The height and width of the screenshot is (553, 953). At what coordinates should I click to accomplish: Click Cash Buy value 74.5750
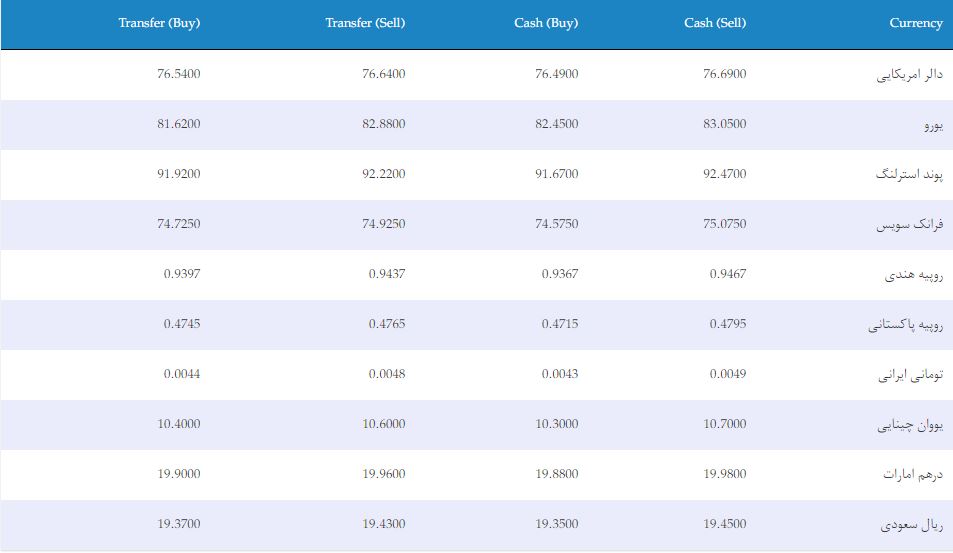tap(557, 224)
